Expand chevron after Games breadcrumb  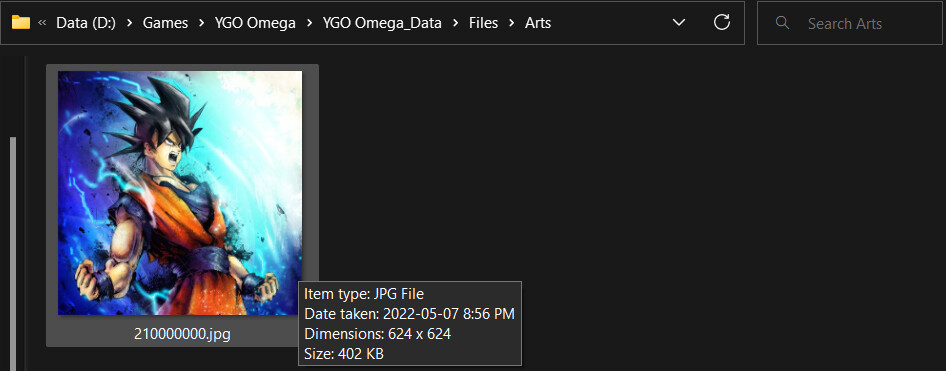click(202, 24)
